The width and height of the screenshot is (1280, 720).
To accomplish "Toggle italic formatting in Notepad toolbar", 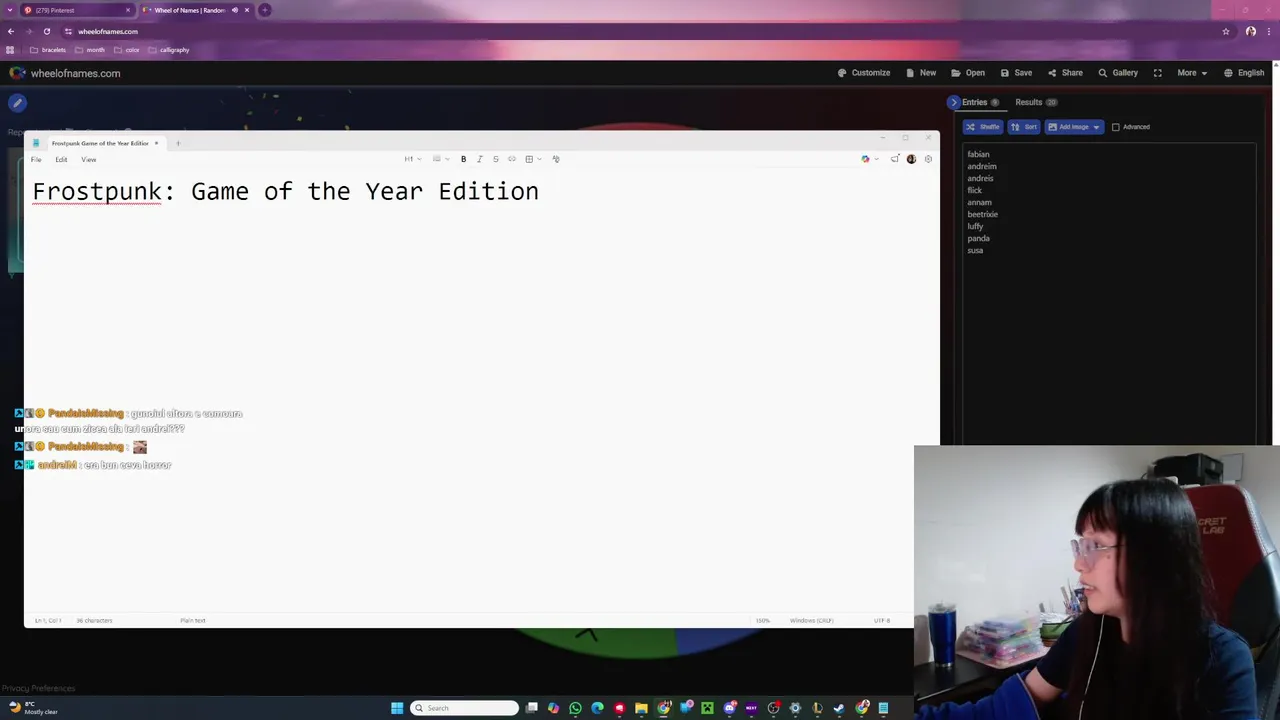I will pos(479,159).
